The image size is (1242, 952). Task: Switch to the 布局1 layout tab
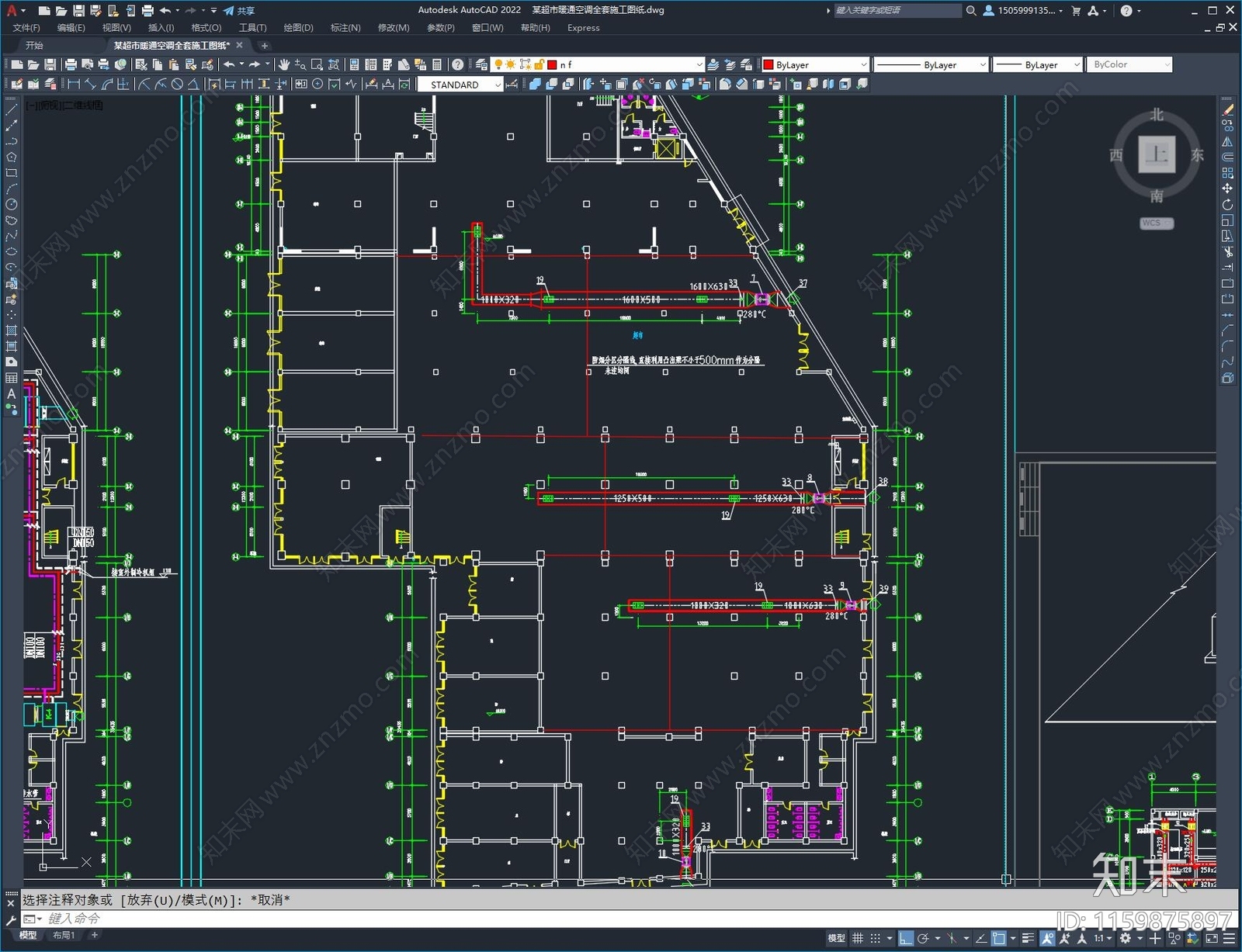64,935
